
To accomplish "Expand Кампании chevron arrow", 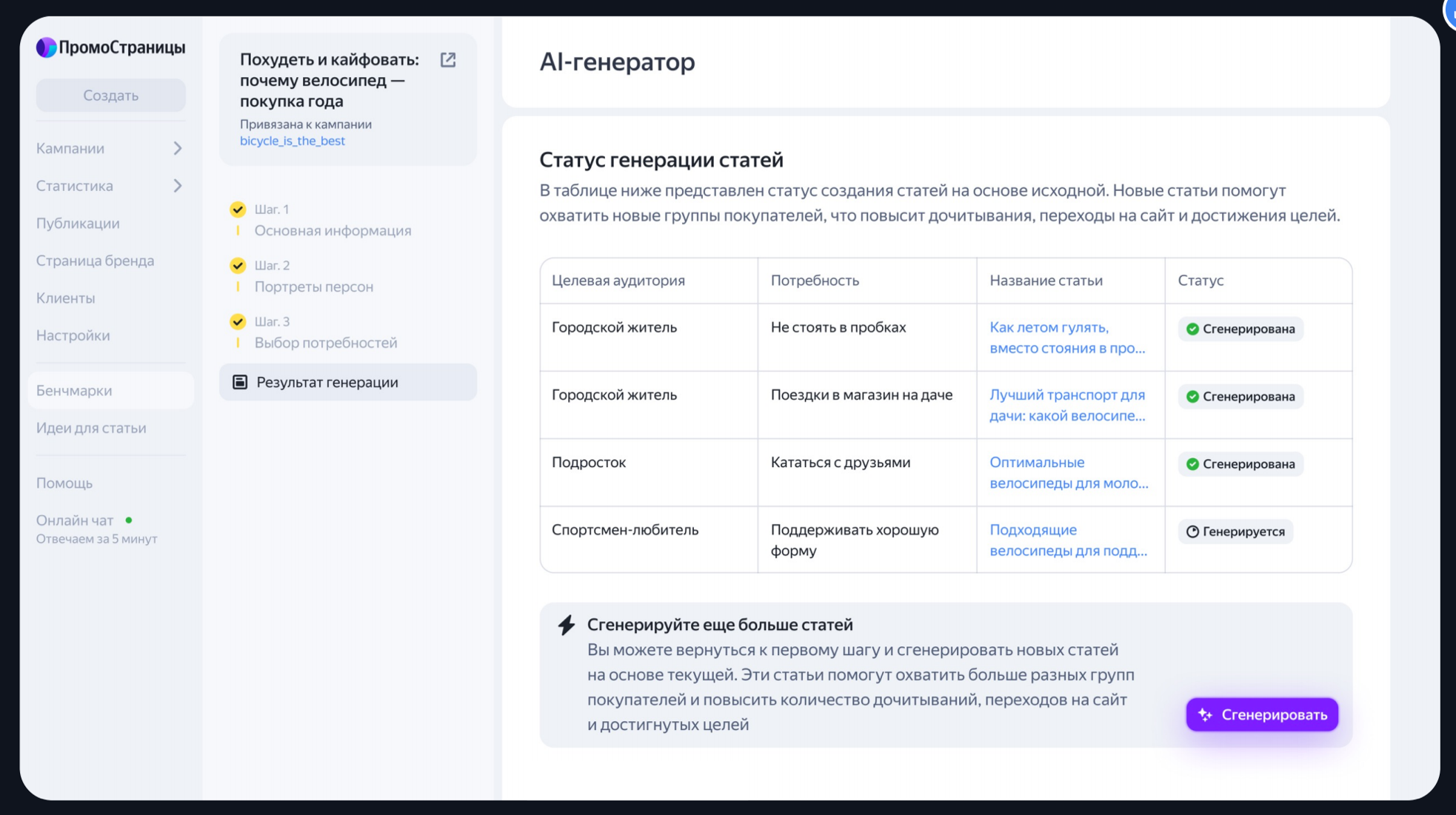I will coord(178,149).
